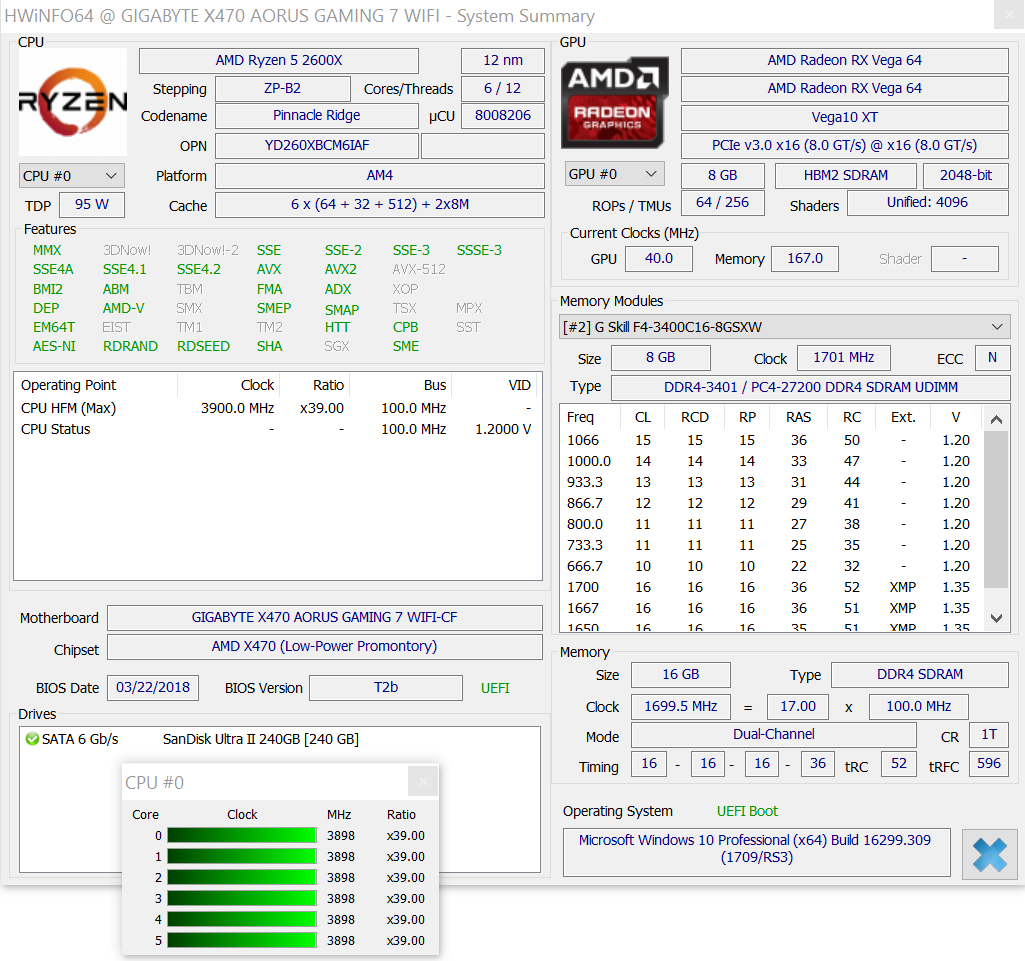
Task: Select the CPU HFM (Max) row
Action: click(277, 409)
